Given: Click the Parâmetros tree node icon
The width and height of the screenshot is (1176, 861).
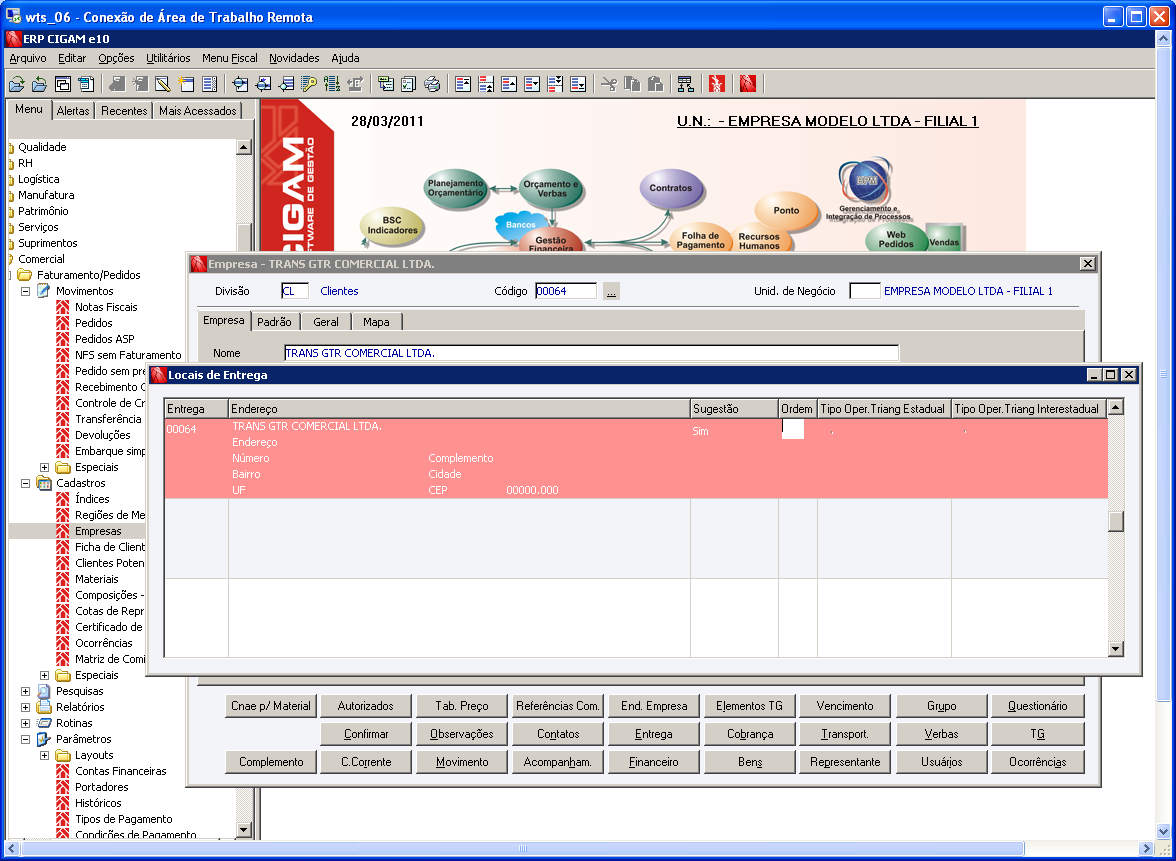Looking at the screenshot, I should point(44,739).
